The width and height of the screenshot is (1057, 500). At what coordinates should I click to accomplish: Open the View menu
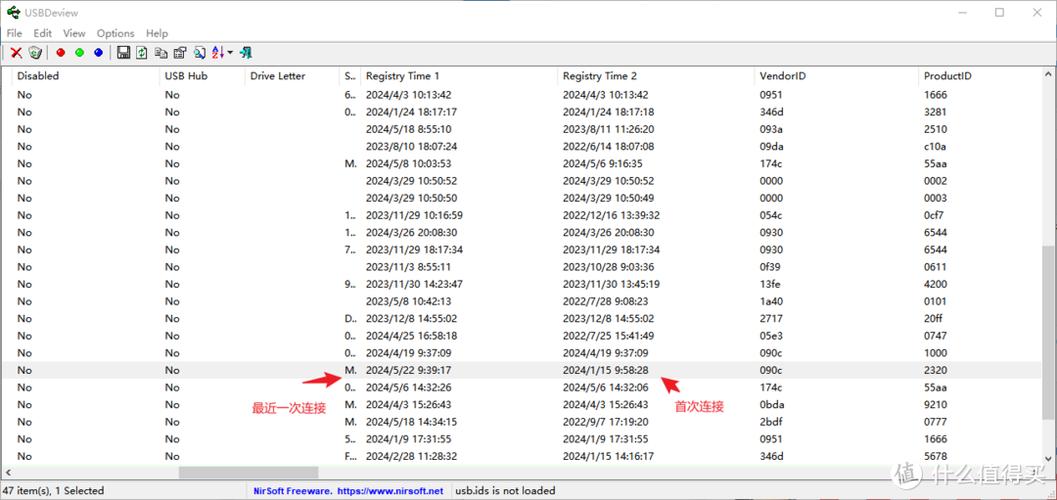coord(74,33)
